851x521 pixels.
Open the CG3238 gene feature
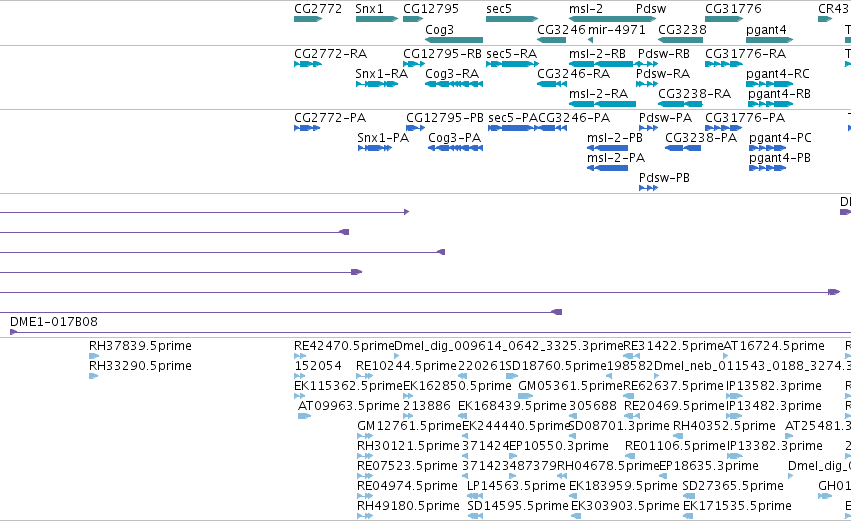pos(681,40)
